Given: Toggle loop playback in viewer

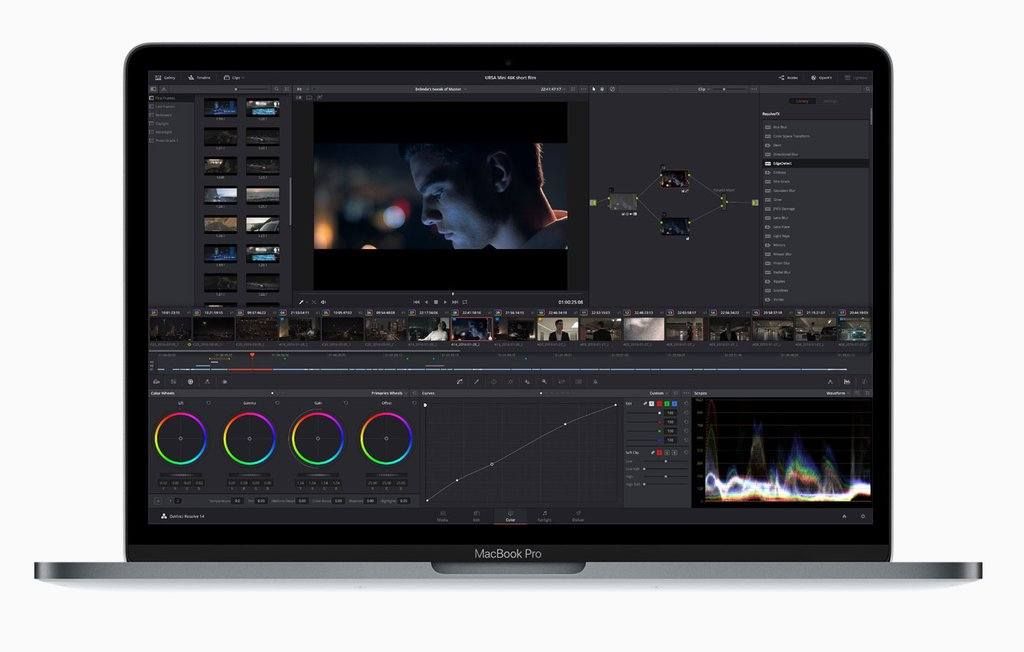Looking at the screenshot, I should 464,302.
